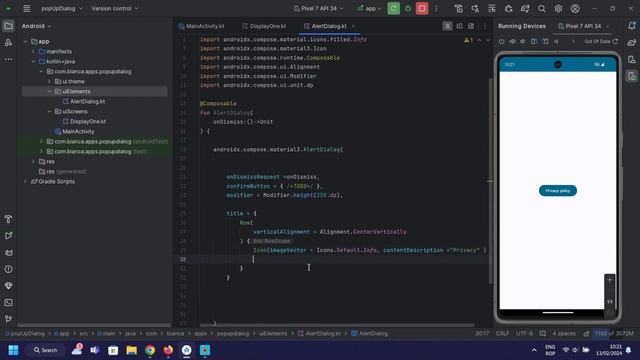Image resolution: width=640 pixels, height=360 pixels.
Task: Open Device Manager in right sidebar
Action: pos(632,59)
